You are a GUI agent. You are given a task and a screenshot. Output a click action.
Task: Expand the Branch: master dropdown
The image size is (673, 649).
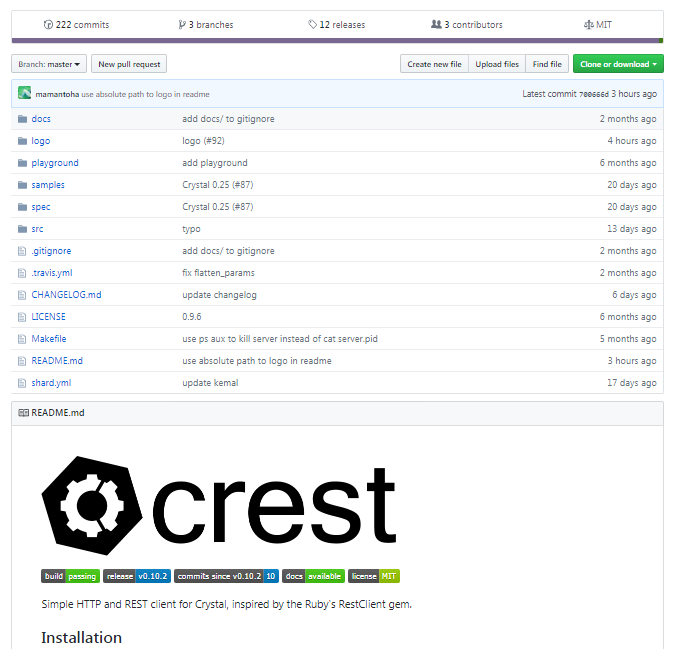[49, 64]
